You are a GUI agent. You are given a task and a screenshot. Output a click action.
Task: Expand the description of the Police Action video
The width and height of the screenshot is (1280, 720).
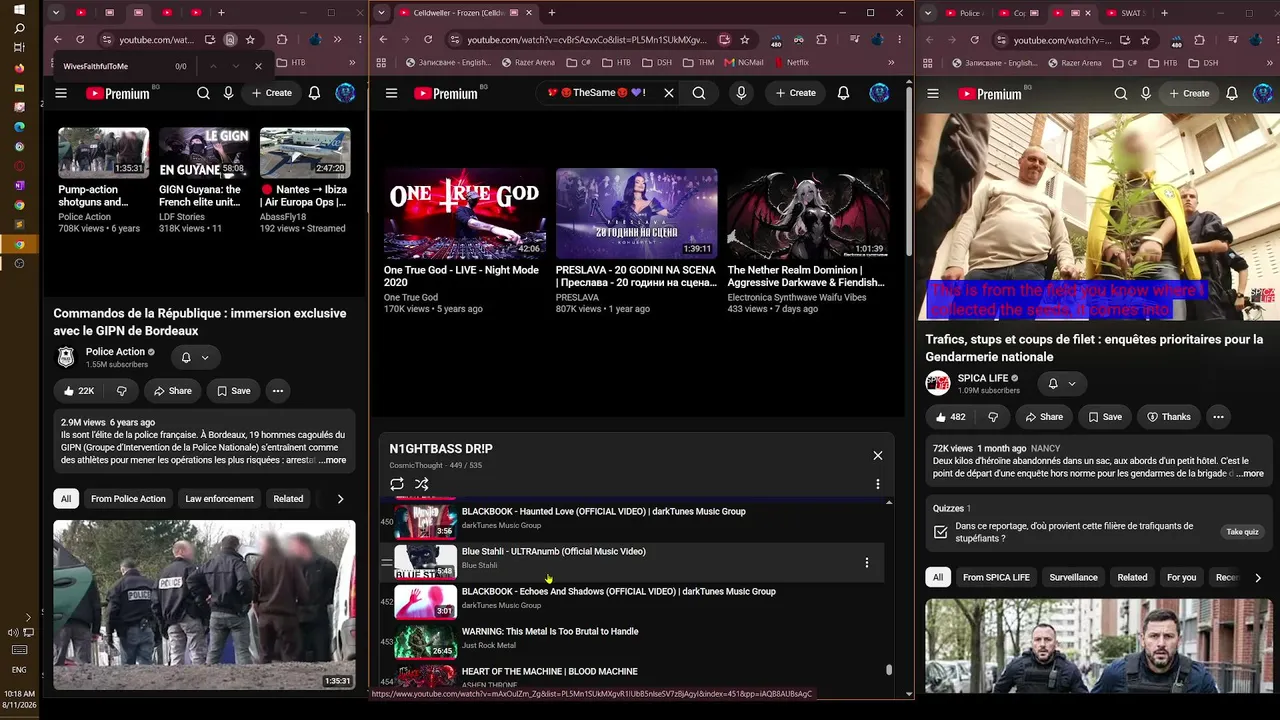332,460
